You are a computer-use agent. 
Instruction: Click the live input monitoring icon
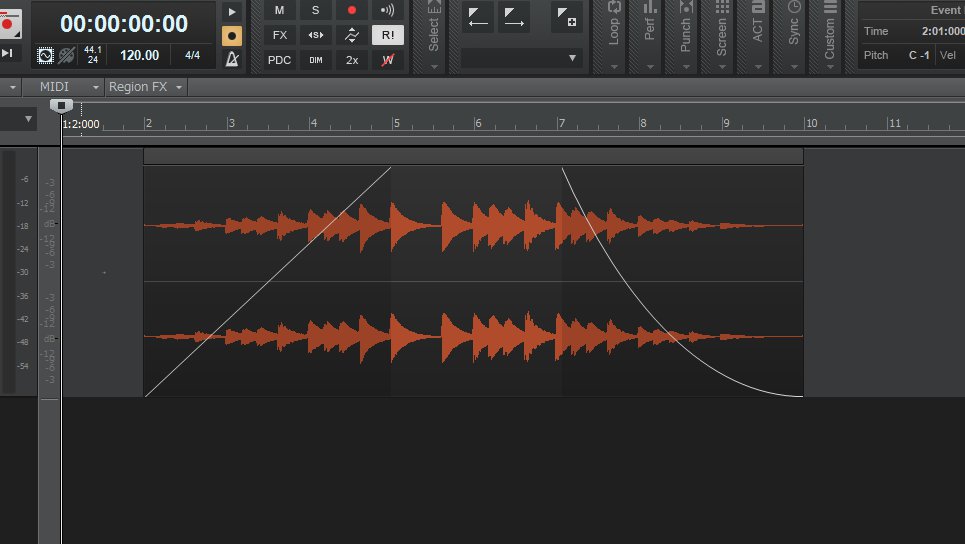pyautogui.click(x=387, y=10)
